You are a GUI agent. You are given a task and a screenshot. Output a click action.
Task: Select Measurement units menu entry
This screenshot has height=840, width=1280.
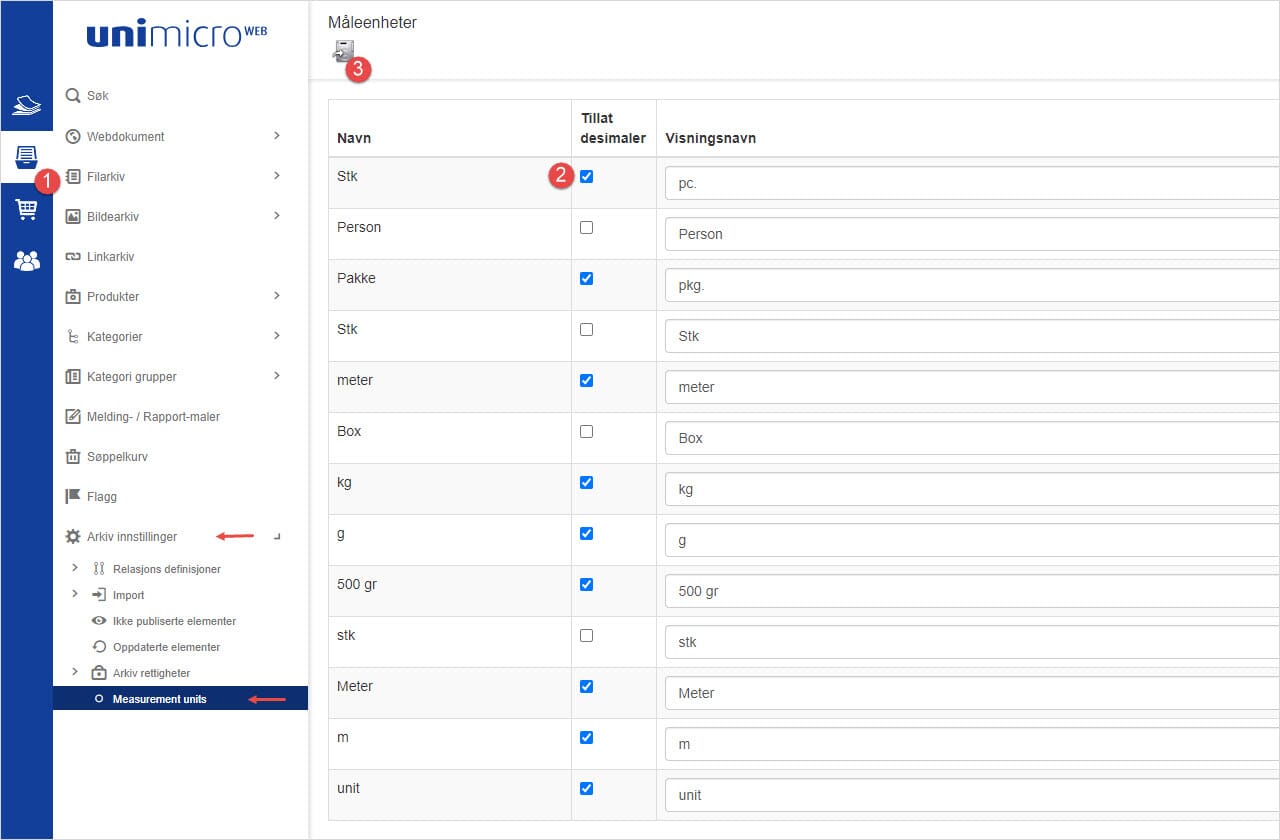180,699
